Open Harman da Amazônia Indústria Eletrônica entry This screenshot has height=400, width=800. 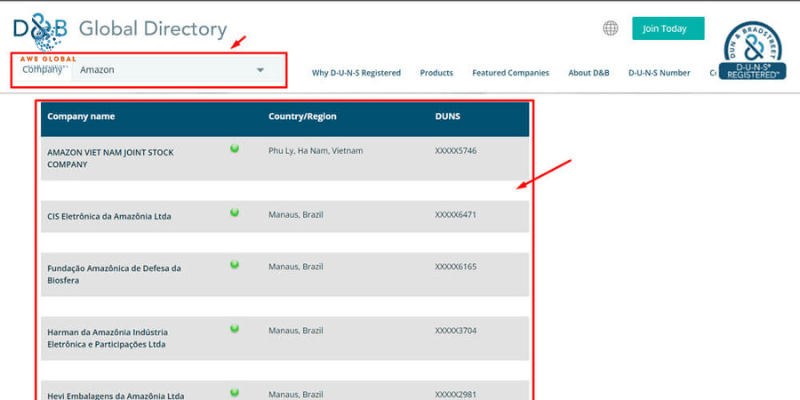pyautogui.click(x=108, y=338)
